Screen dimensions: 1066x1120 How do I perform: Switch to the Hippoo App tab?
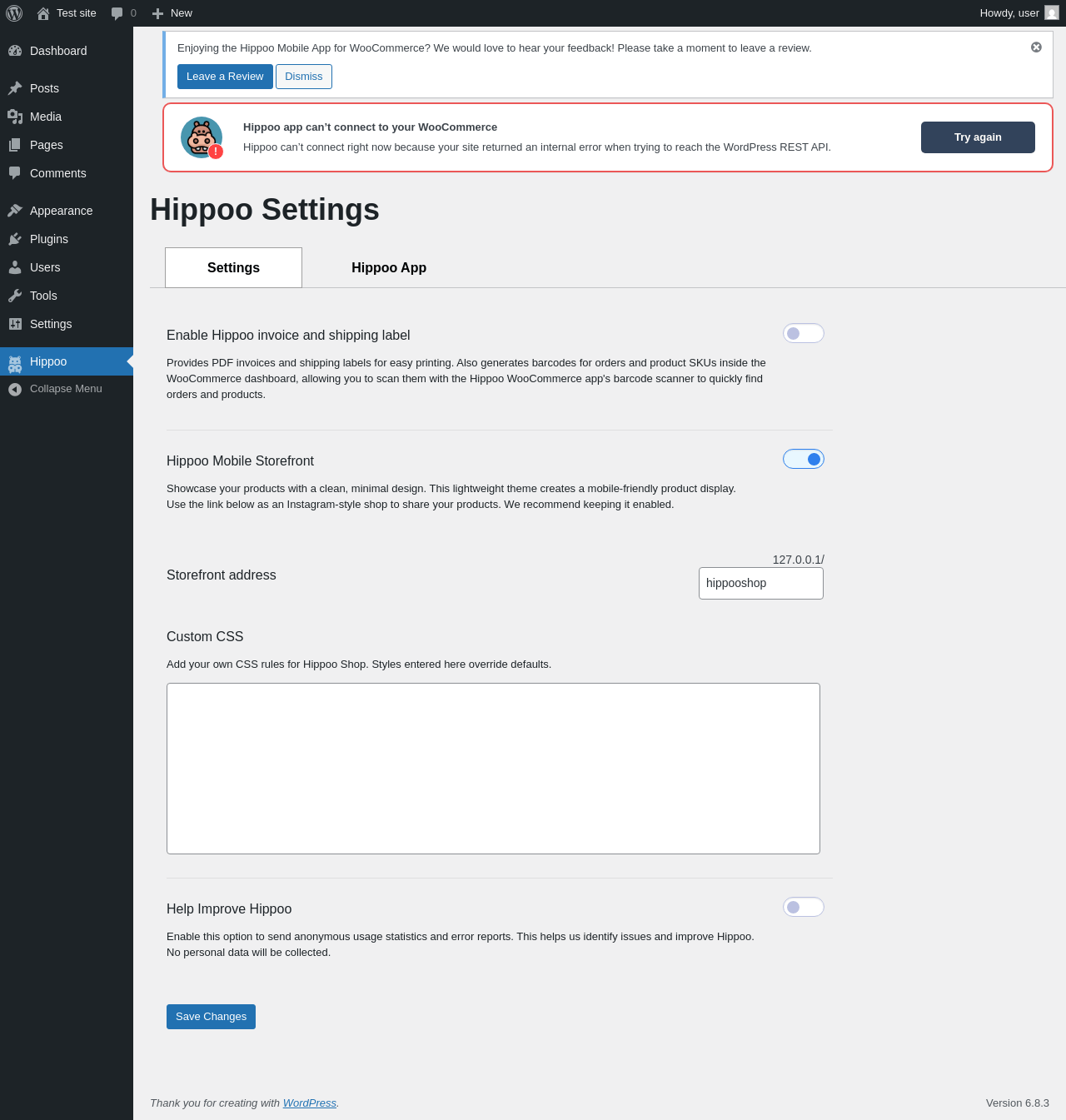[389, 267]
